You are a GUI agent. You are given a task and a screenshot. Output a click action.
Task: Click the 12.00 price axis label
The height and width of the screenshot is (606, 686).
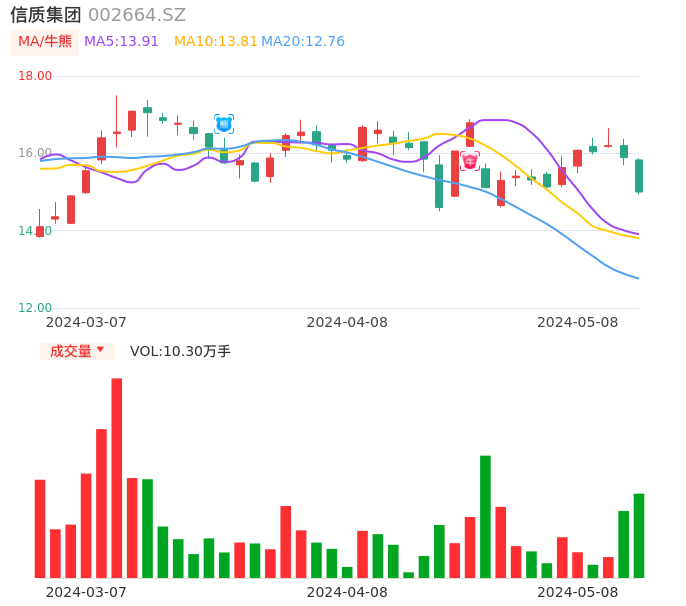click(x=36, y=308)
